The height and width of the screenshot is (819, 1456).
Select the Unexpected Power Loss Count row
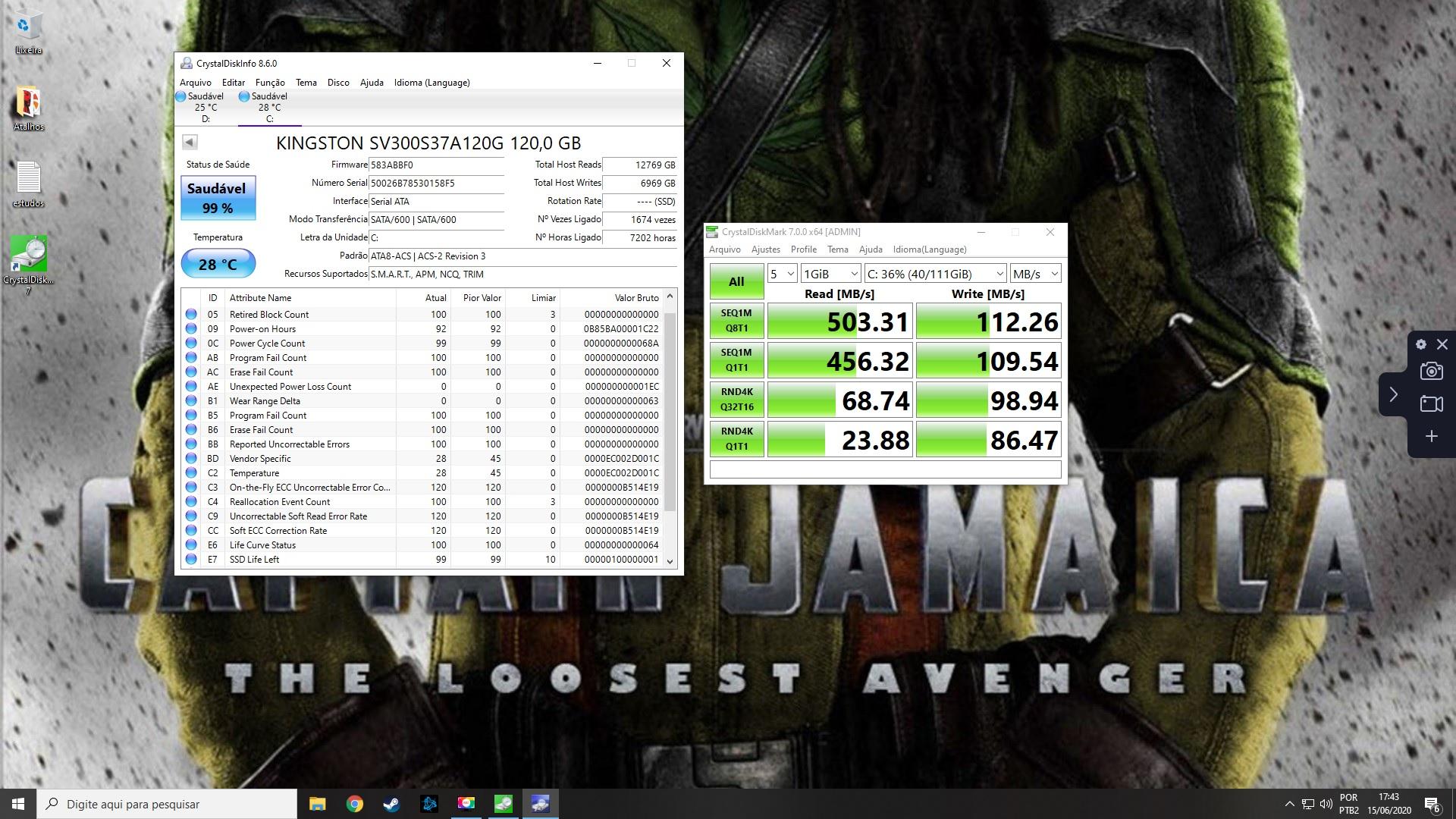pyautogui.click(x=423, y=386)
